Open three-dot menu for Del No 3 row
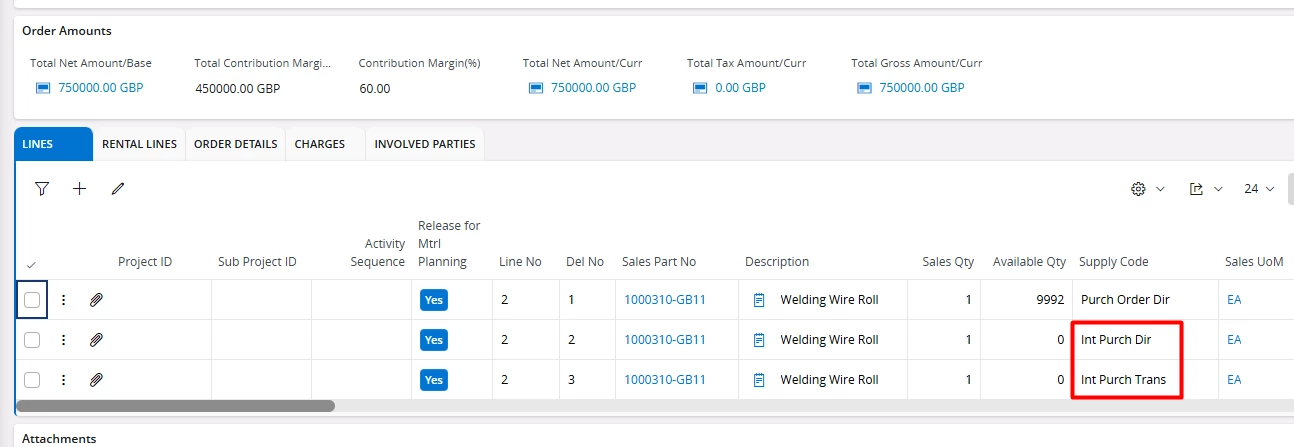The width and height of the screenshot is (1294, 447). click(x=63, y=380)
